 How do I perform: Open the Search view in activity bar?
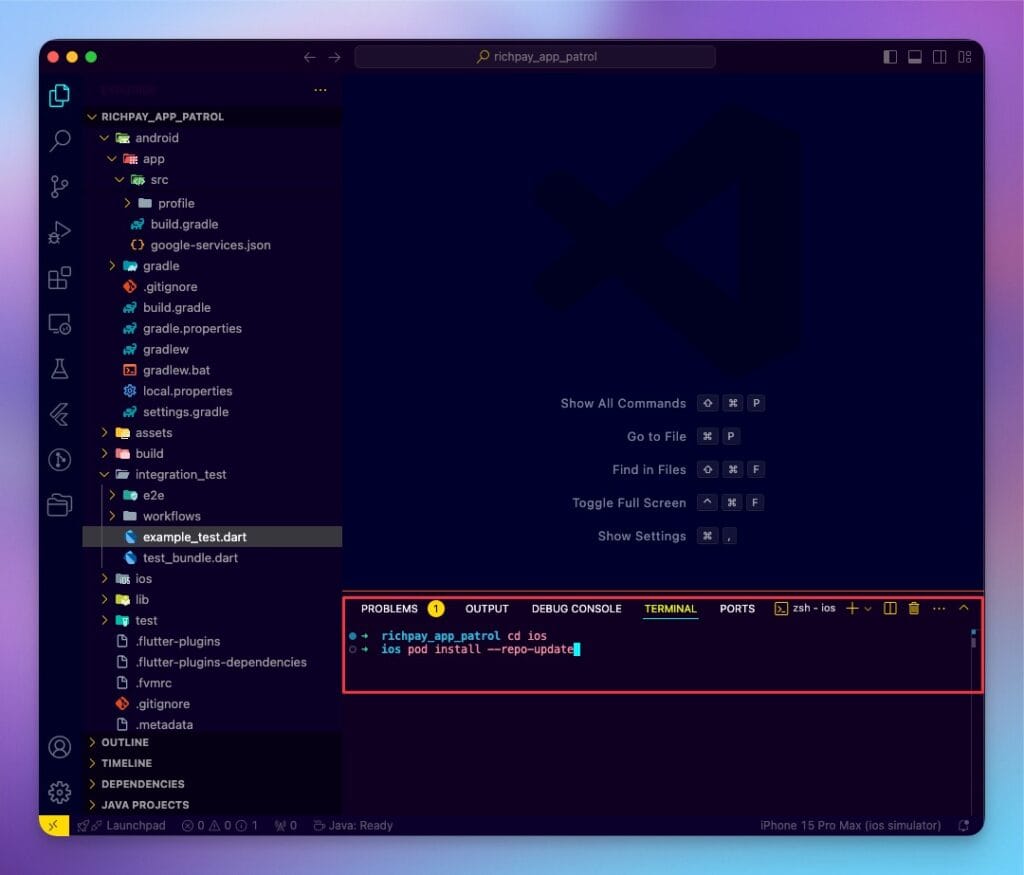(59, 140)
